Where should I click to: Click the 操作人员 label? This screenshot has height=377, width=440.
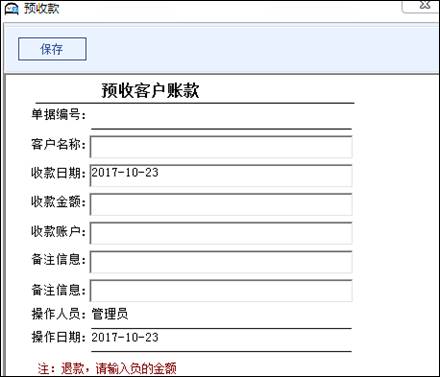(x=58, y=314)
